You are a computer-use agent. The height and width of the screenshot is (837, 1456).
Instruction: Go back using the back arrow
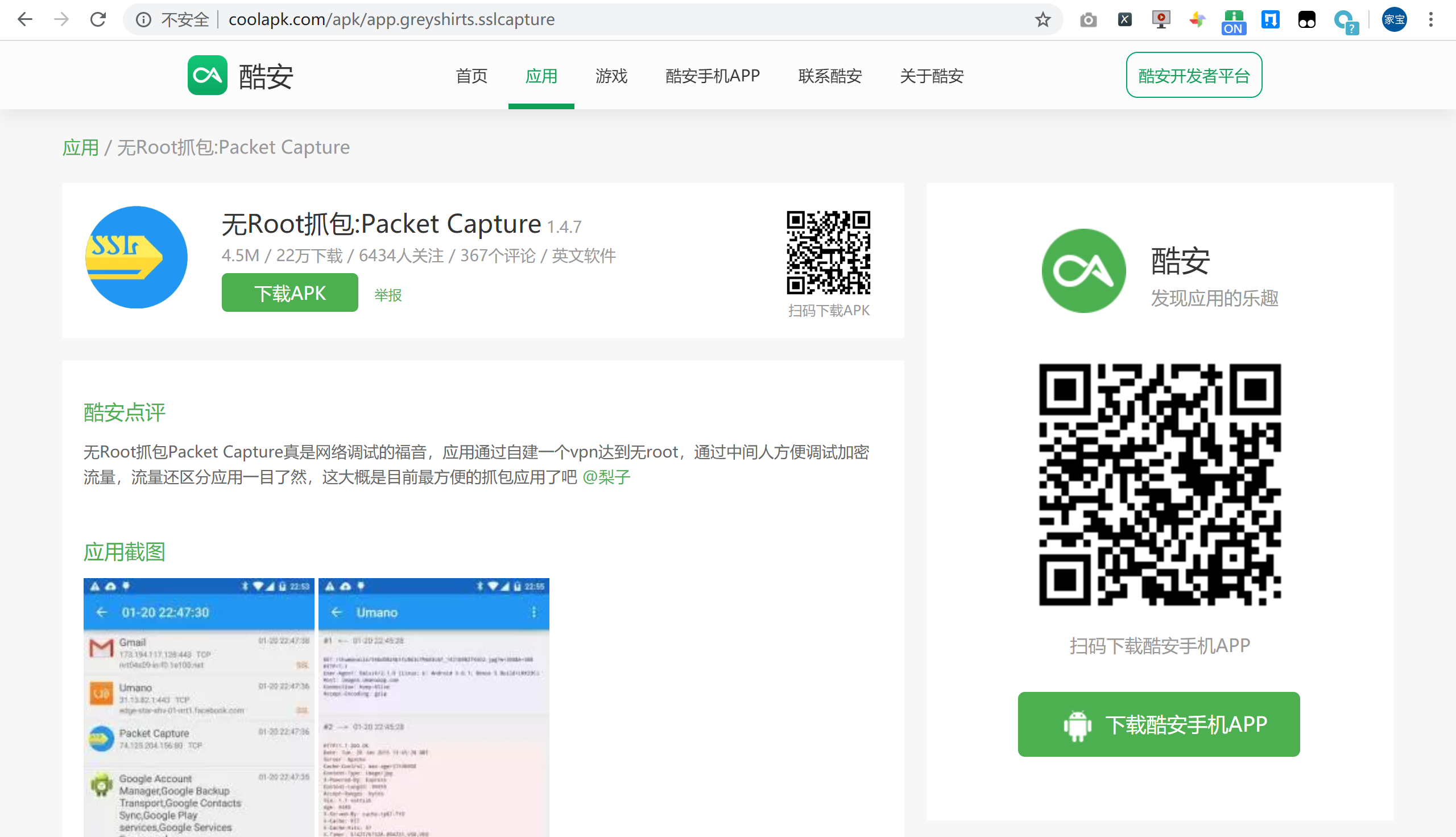(x=24, y=19)
